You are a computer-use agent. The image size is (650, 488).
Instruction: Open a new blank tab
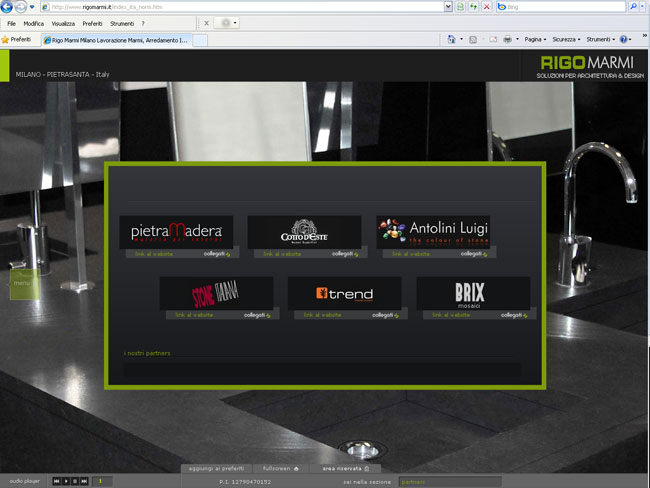(200, 40)
